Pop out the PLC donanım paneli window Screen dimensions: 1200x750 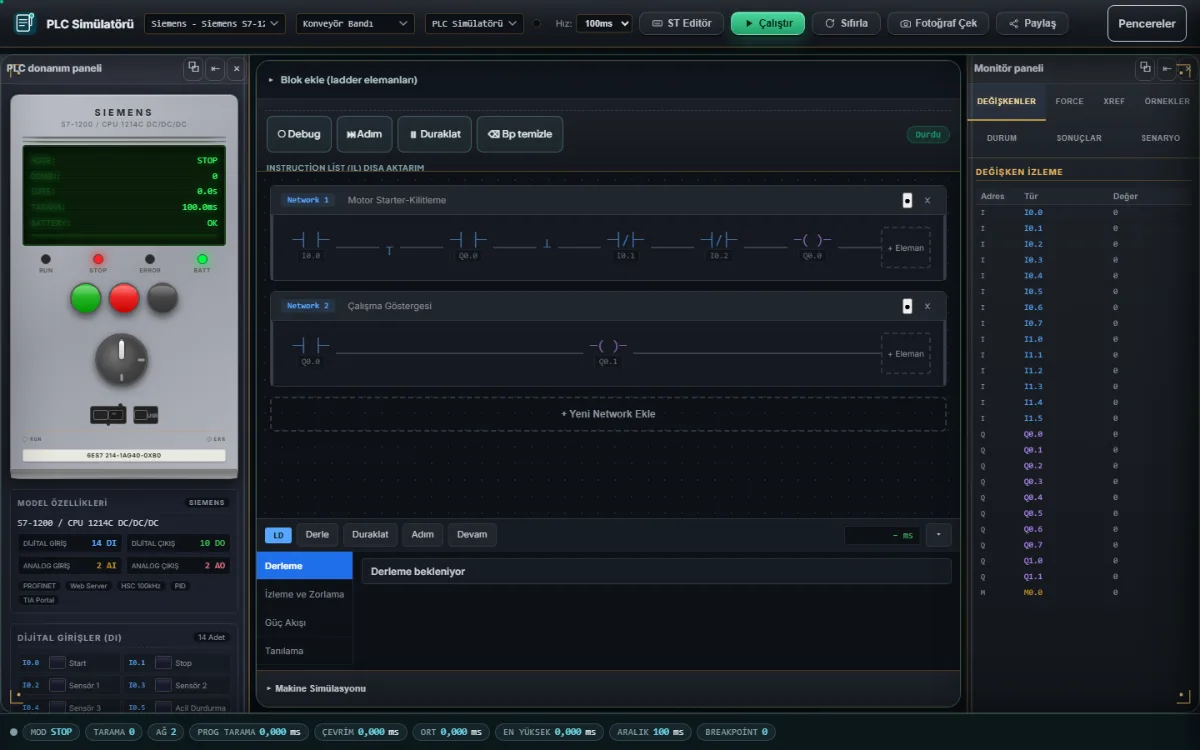point(194,68)
